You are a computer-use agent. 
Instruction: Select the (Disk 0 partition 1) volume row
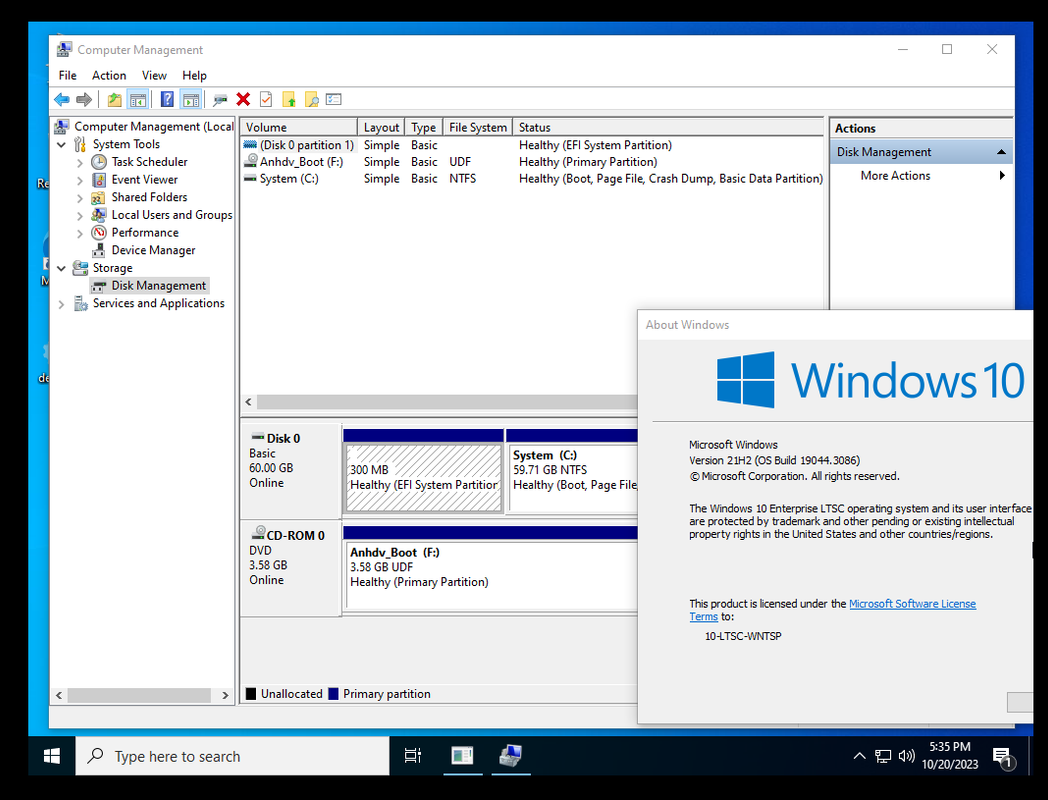(x=532, y=145)
